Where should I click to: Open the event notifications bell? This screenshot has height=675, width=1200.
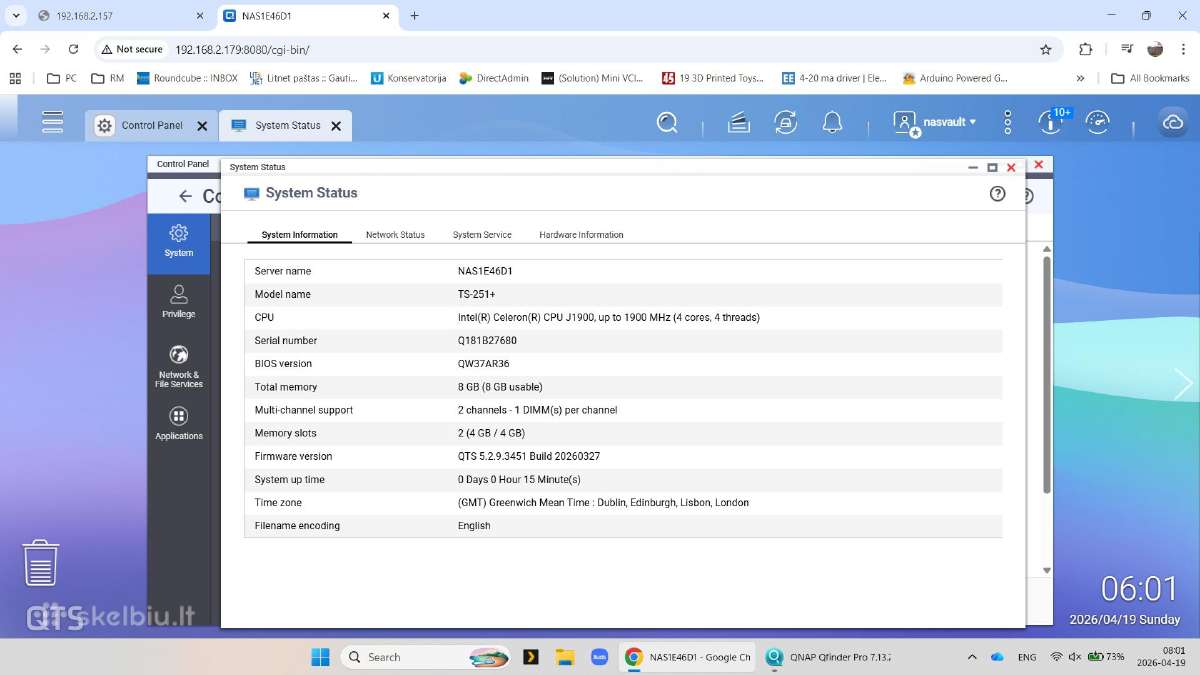coord(832,122)
